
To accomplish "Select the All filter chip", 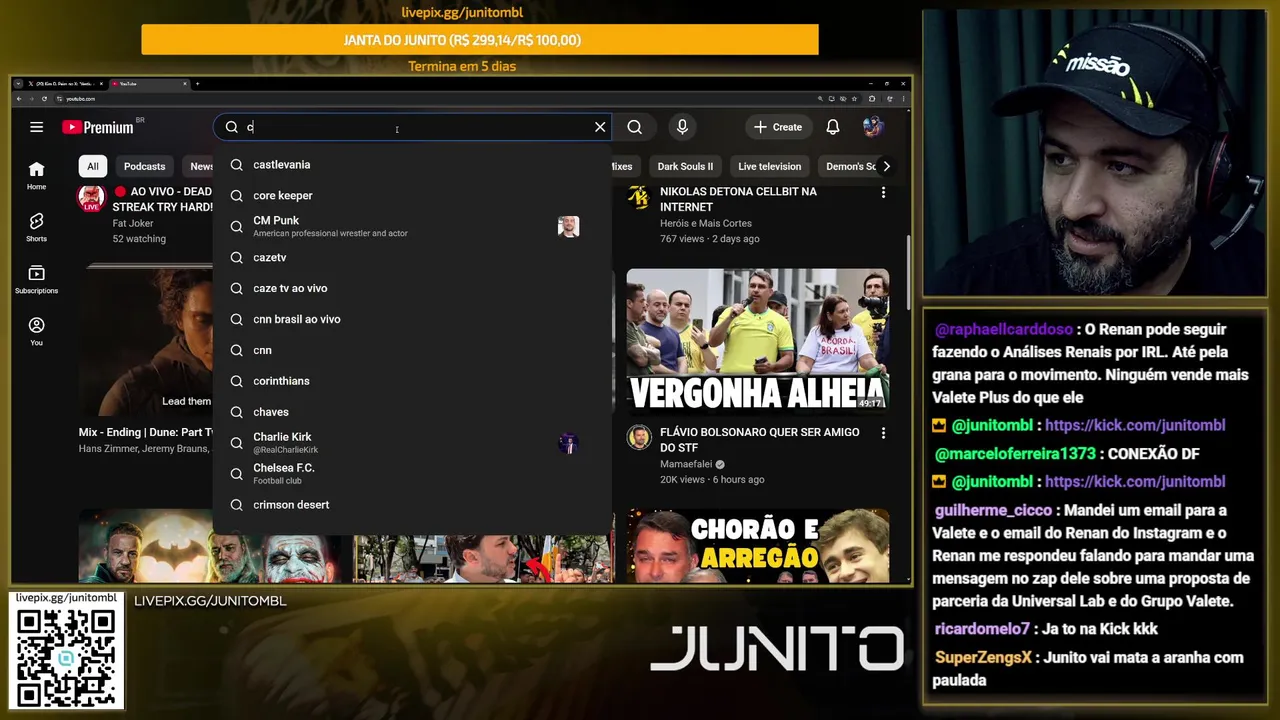I will (x=93, y=166).
